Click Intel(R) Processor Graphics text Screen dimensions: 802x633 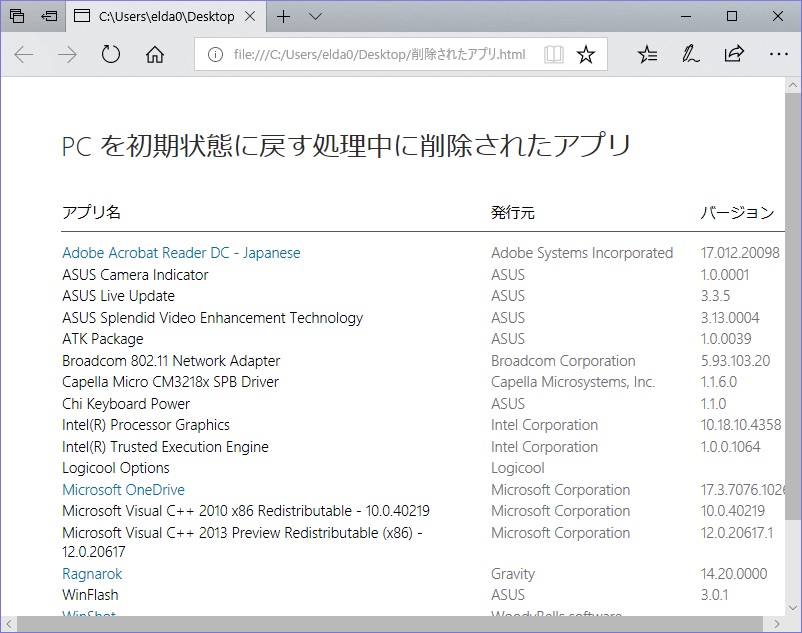(x=146, y=425)
